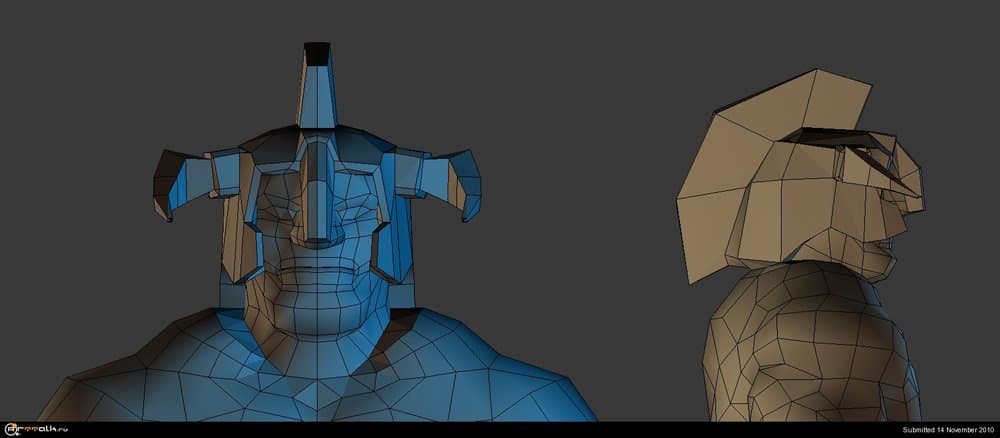This screenshot has height=438, width=1000.
Task: Click the 3dtotal watermark logo
Action: click(35, 429)
